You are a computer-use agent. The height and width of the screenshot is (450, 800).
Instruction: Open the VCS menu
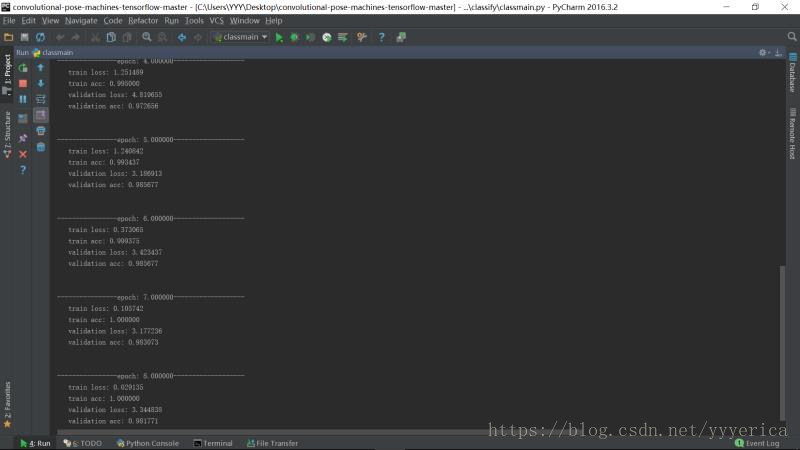pos(216,21)
